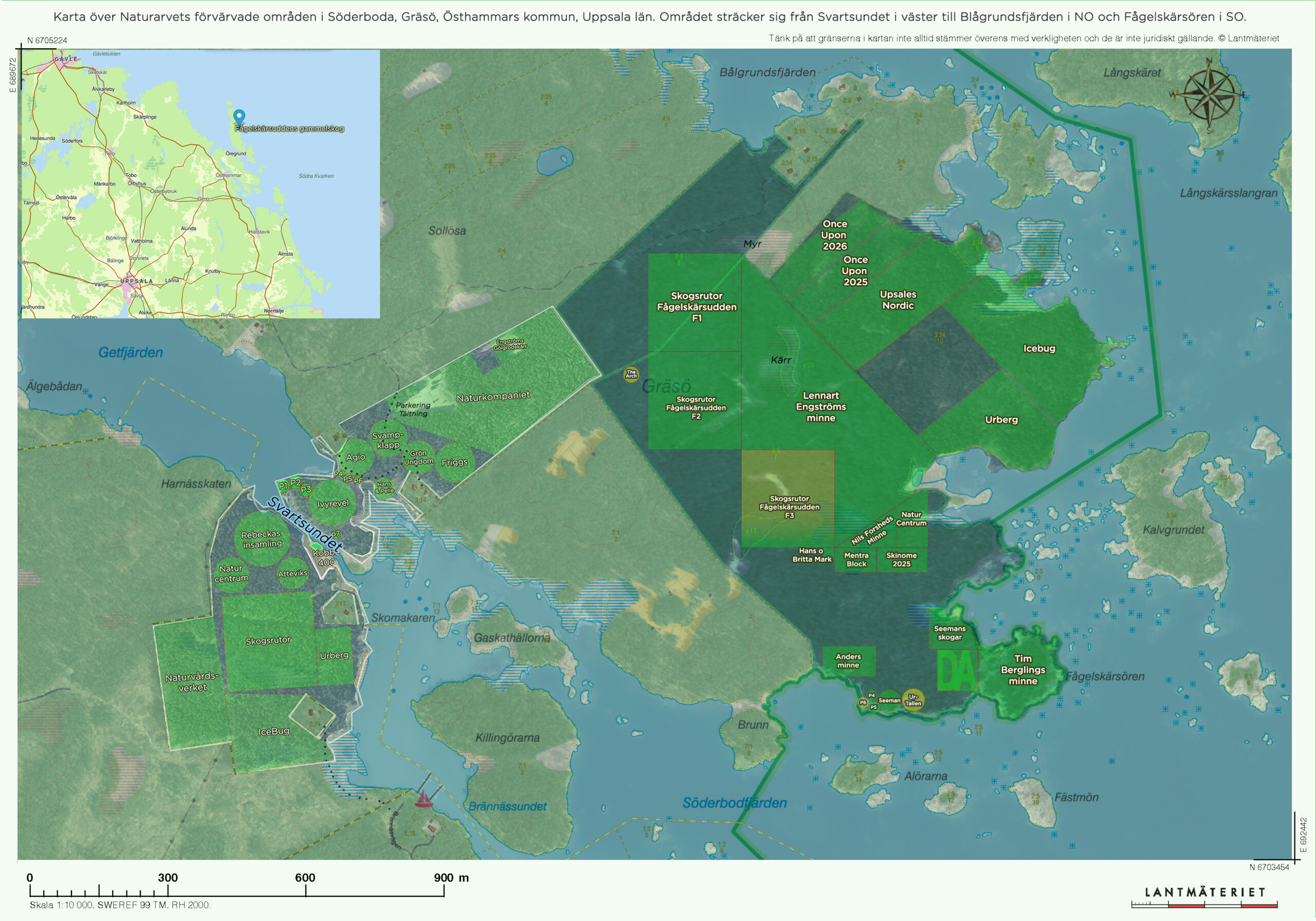Click the 600 mark on scale bar

(305, 878)
